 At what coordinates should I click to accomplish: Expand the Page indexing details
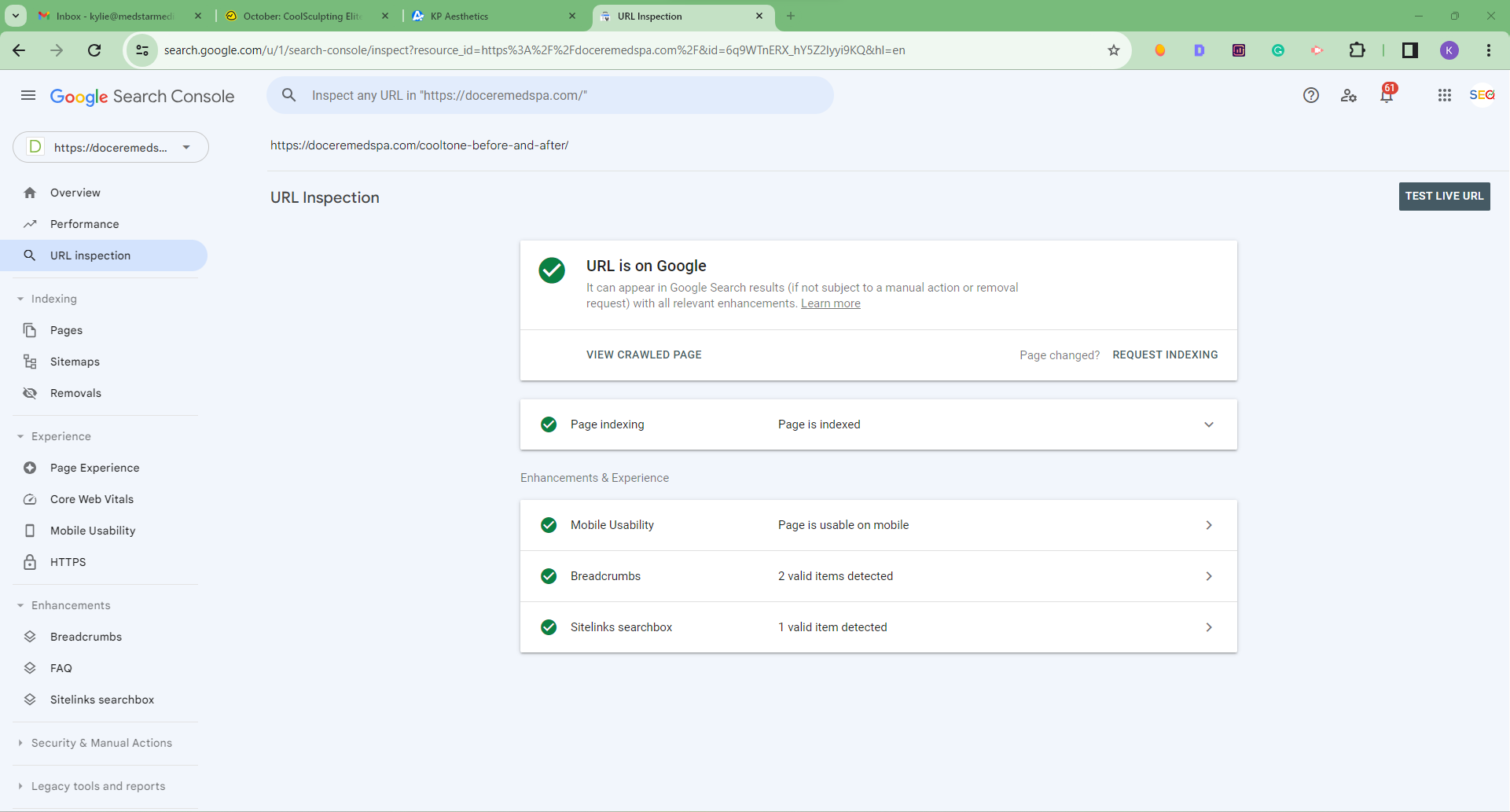(1209, 424)
